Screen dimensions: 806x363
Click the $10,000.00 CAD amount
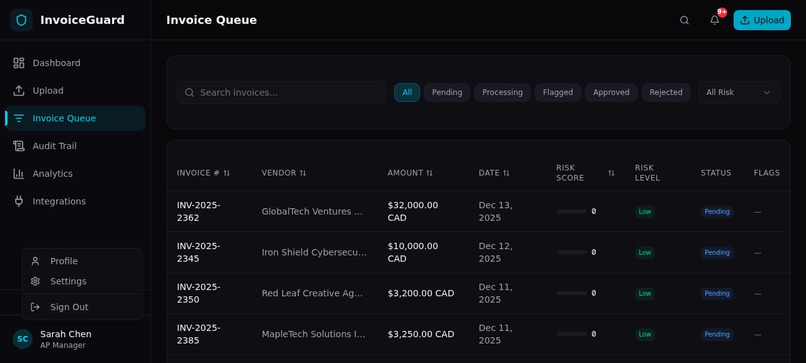pyautogui.click(x=413, y=252)
